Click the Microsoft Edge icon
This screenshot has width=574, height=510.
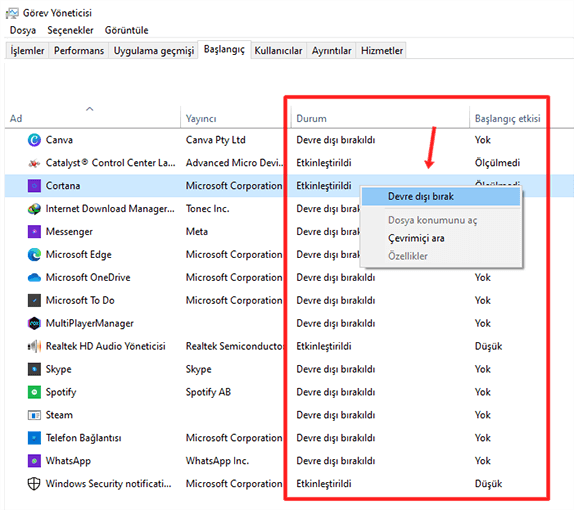[34, 254]
